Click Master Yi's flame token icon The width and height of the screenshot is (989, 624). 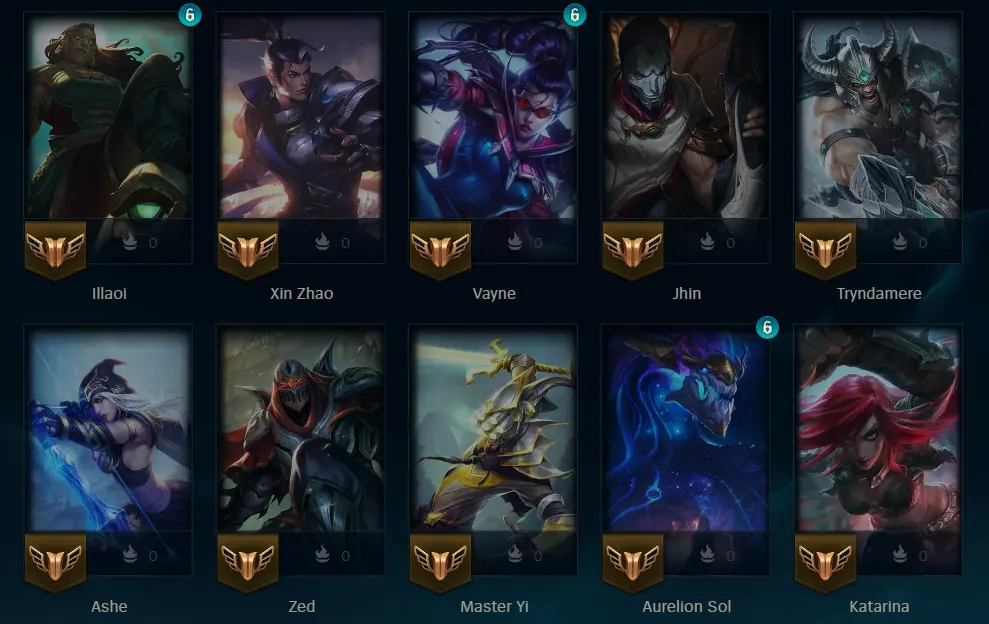pos(515,555)
